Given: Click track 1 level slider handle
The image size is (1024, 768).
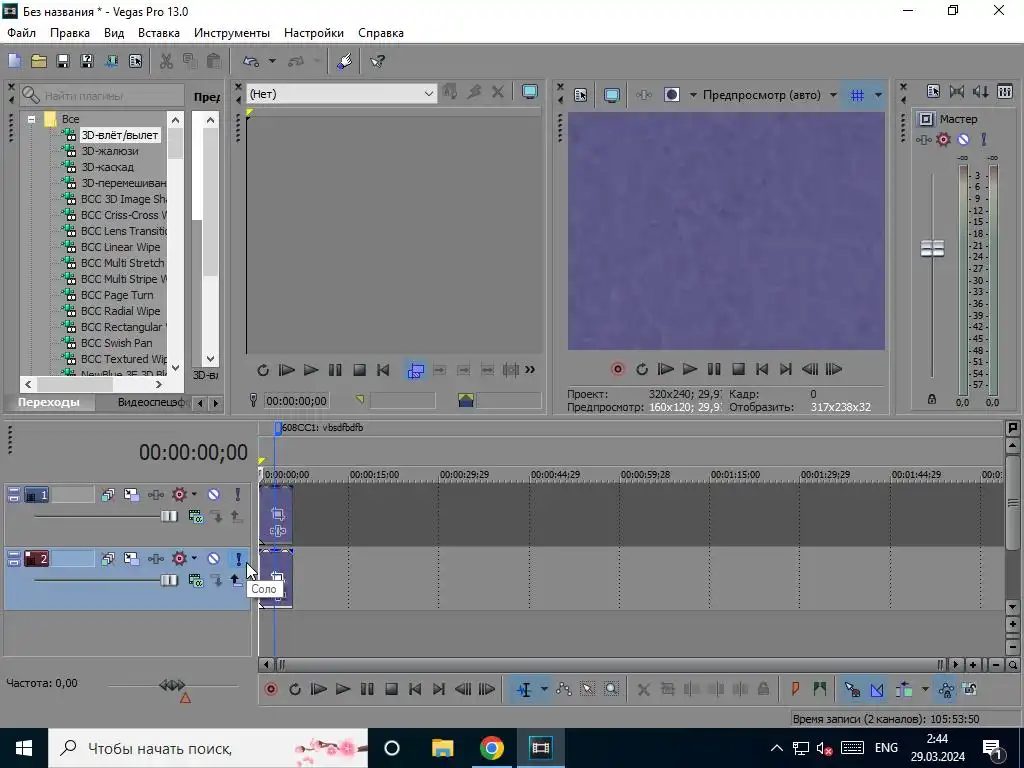Looking at the screenshot, I should [169, 516].
